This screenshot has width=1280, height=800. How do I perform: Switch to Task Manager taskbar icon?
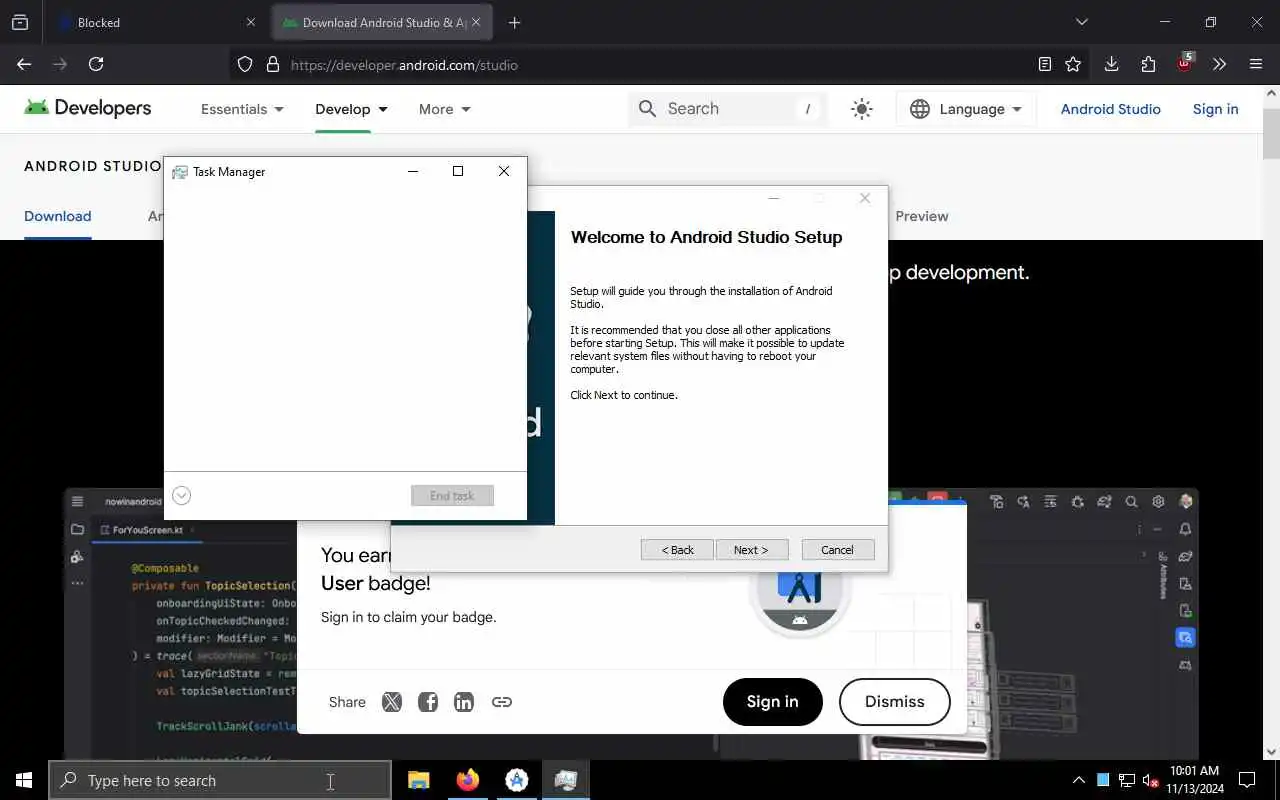[x=566, y=780]
